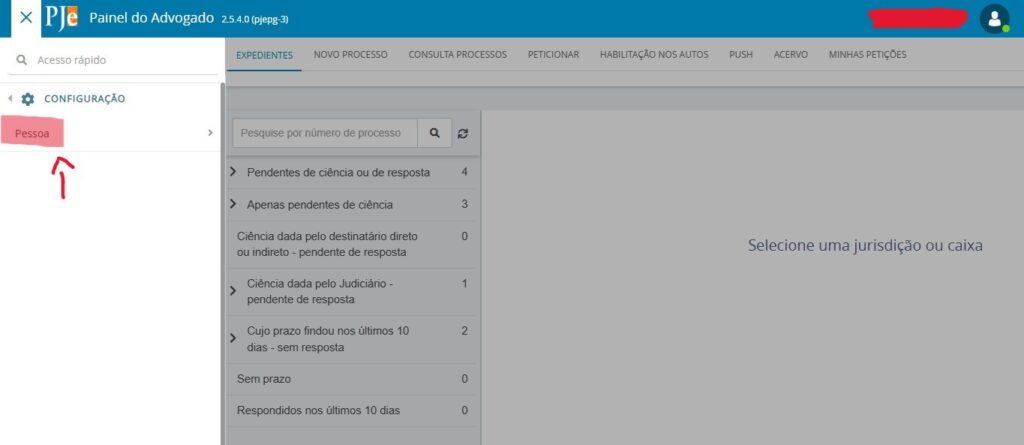The image size is (1024, 445).
Task: Click the Configuração gear icon
Action: 27,99
